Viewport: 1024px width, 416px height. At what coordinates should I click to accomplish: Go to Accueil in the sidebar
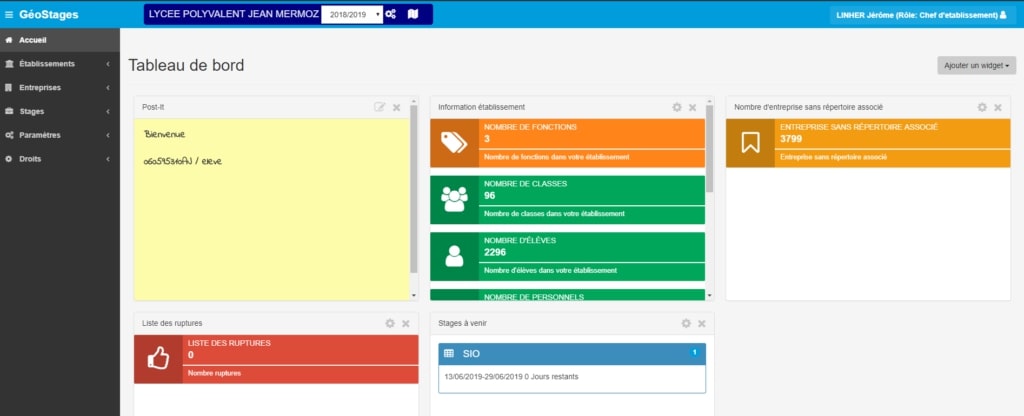coord(33,40)
